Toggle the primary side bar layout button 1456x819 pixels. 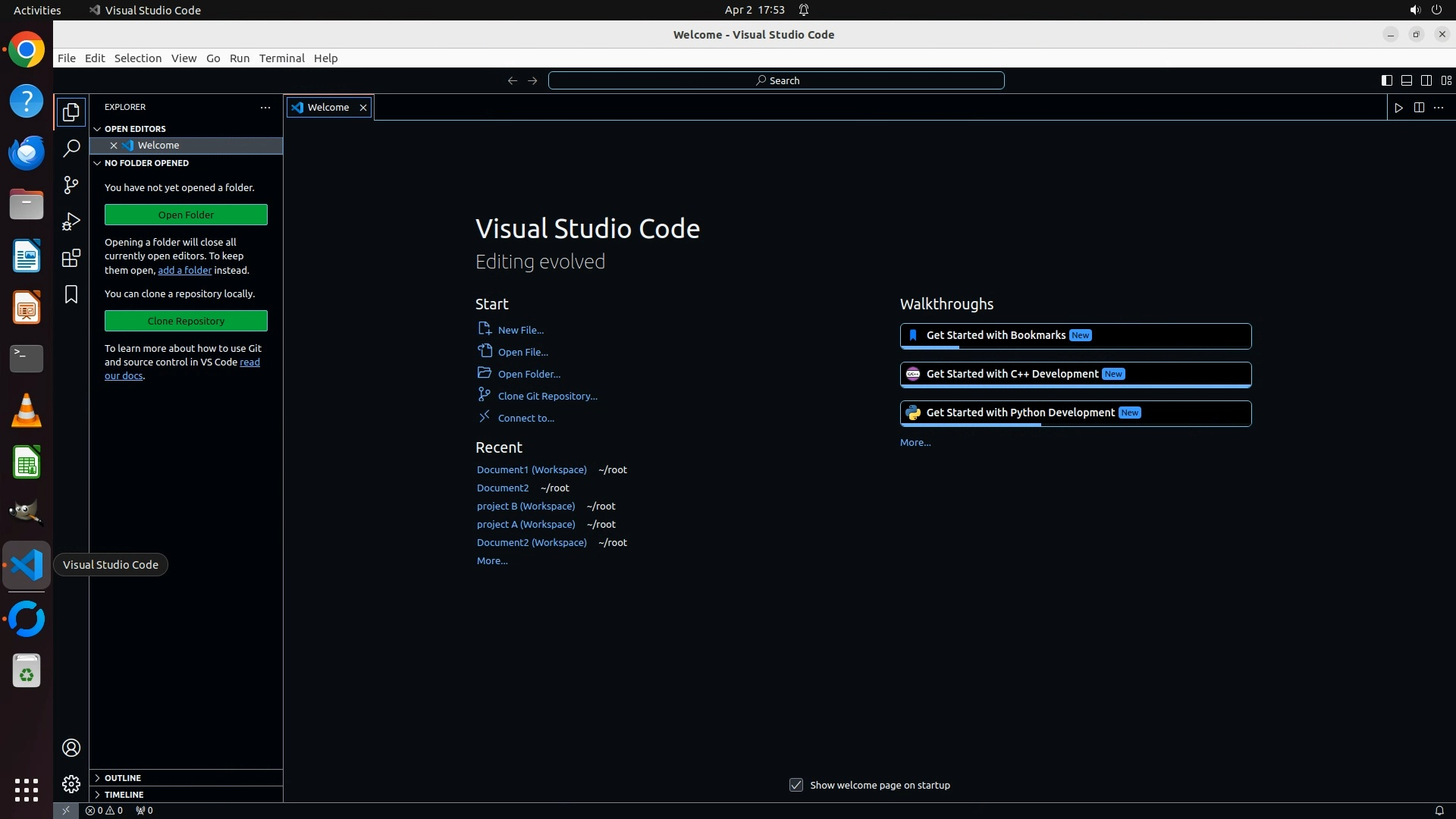tap(1386, 80)
